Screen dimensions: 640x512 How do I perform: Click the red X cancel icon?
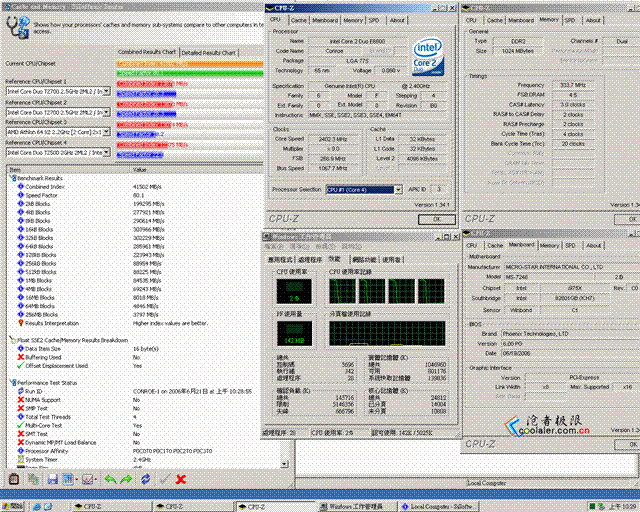(x=181, y=479)
